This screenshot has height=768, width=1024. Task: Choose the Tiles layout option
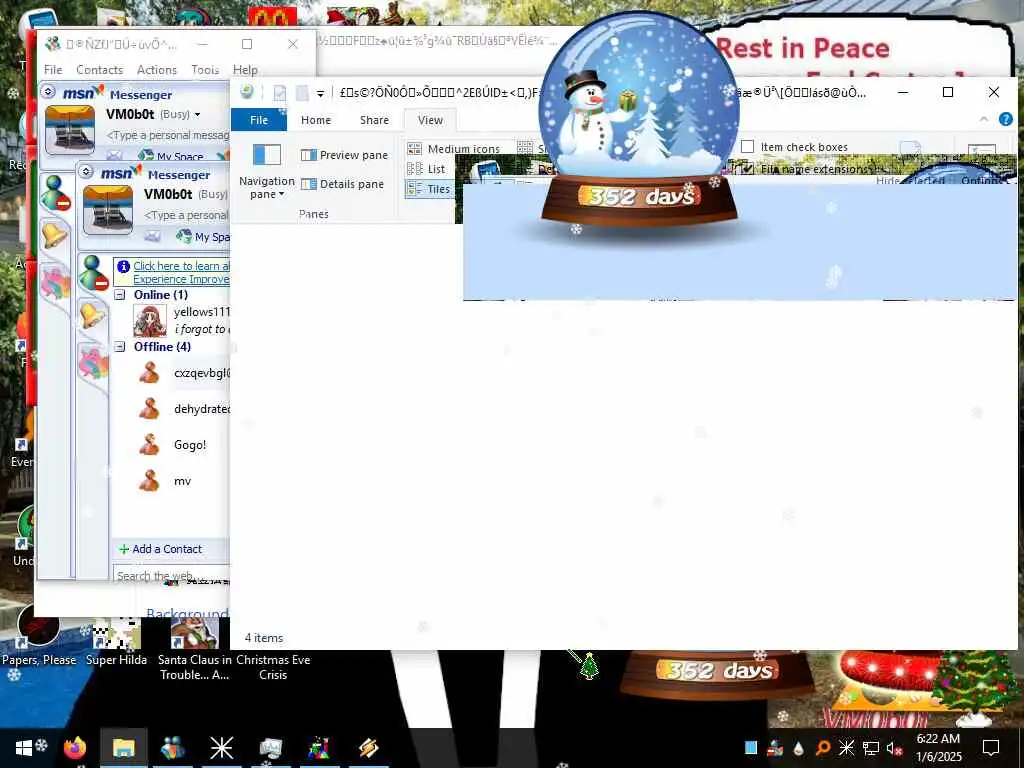[x=429, y=189]
